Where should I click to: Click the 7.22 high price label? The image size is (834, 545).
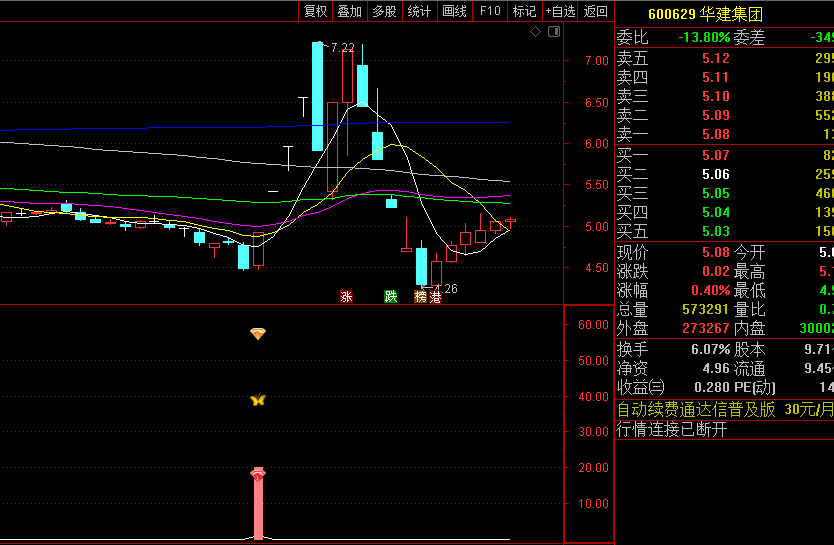[x=343, y=48]
